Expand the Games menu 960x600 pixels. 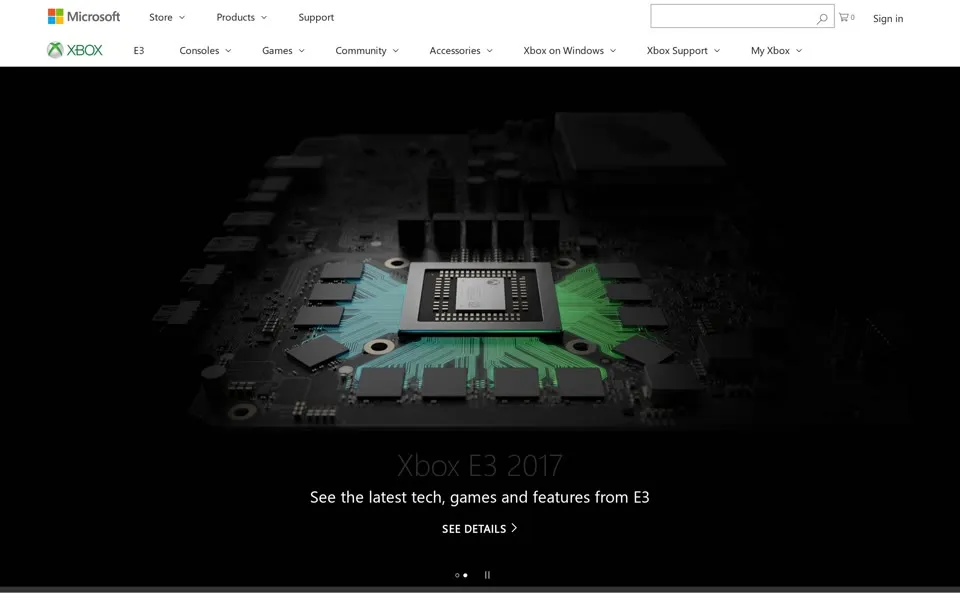[x=283, y=50]
